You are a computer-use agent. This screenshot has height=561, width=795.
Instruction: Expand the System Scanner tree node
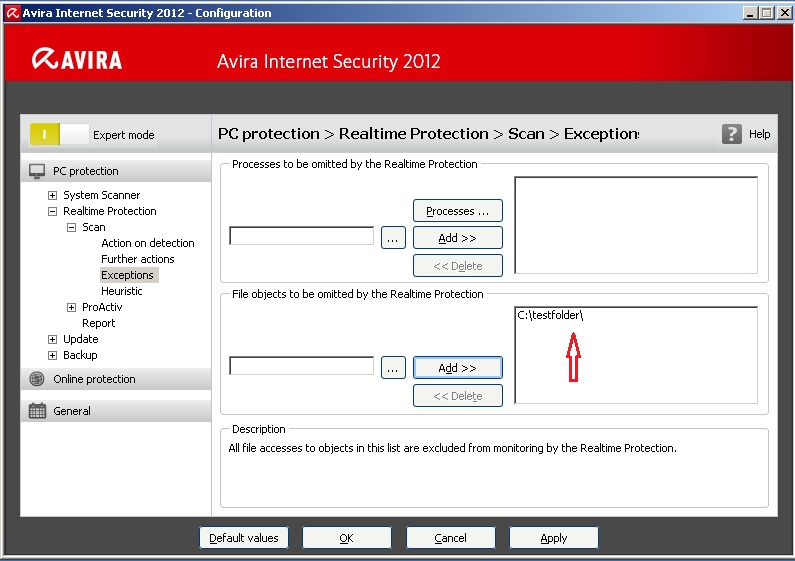click(x=52, y=195)
